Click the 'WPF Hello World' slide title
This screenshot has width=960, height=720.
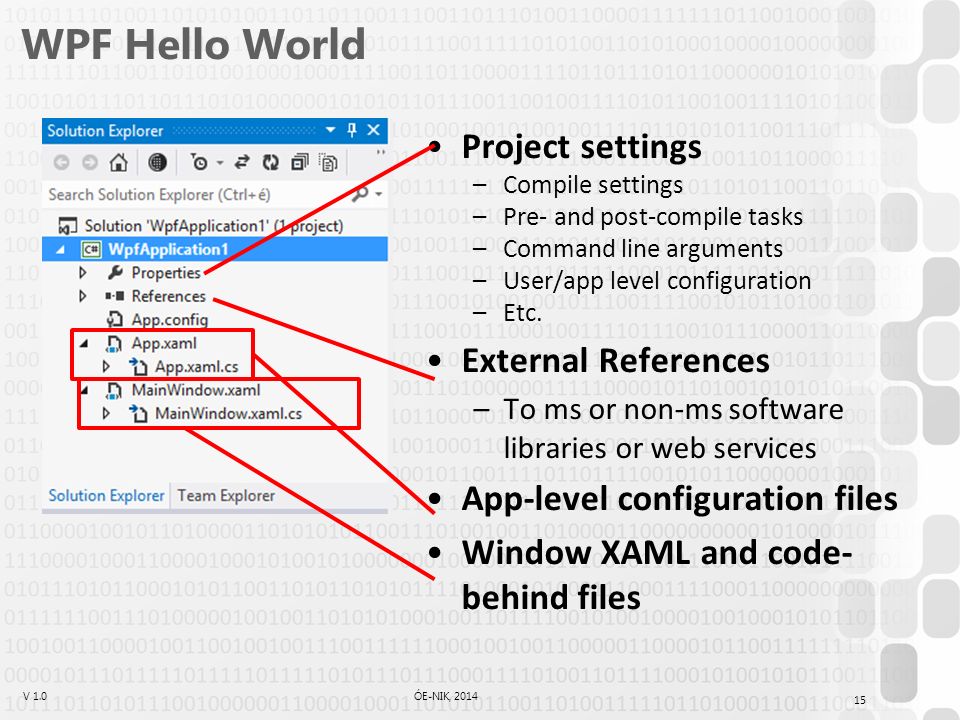tap(193, 44)
